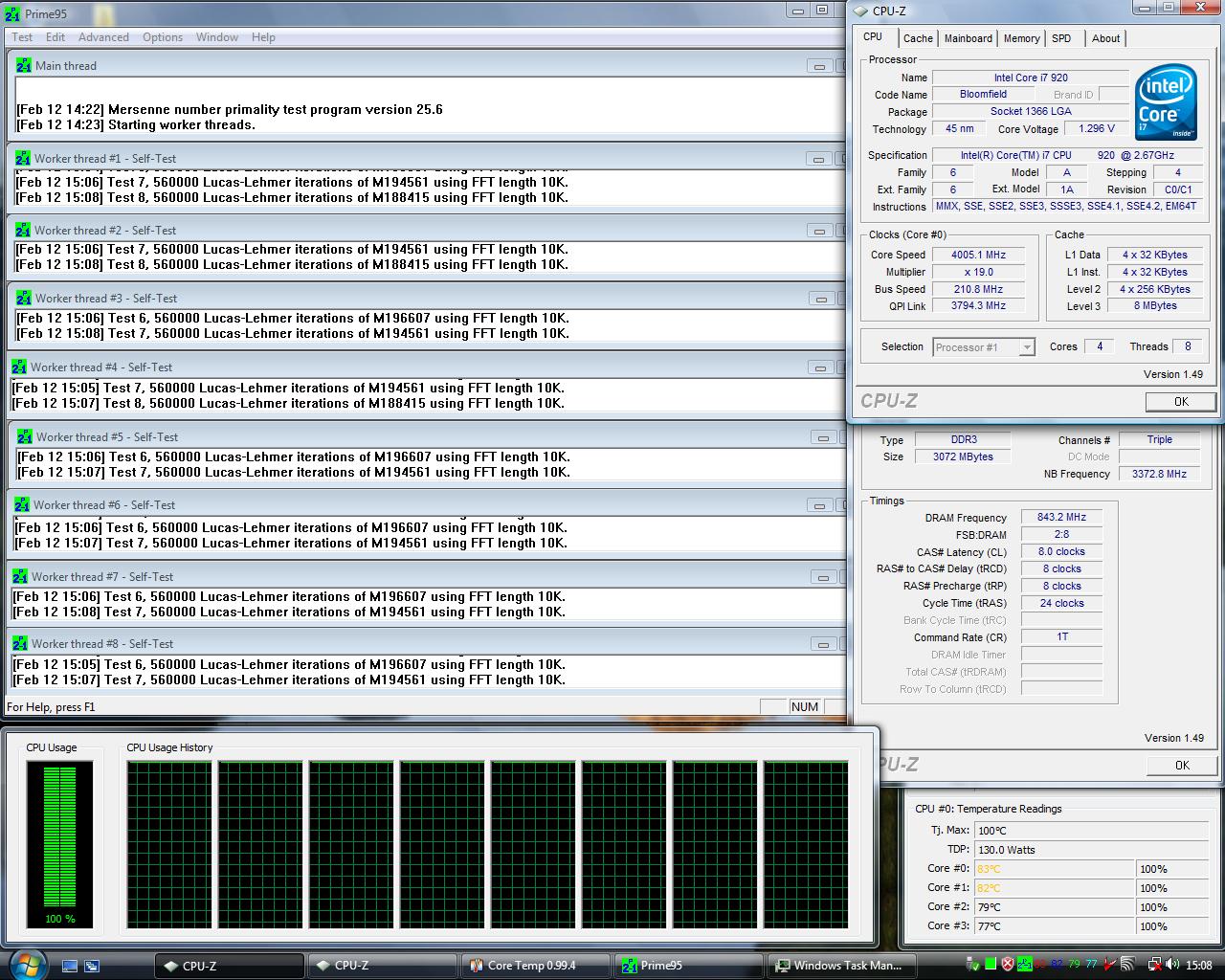This screenshot has height=980, width=1225.
Task: Open the Test menu in Prime95
Action: [22, 37]
